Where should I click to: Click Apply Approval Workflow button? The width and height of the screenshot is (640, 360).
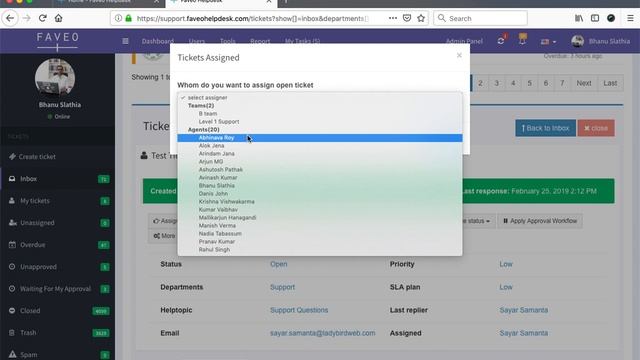click(x=540, y=221)
